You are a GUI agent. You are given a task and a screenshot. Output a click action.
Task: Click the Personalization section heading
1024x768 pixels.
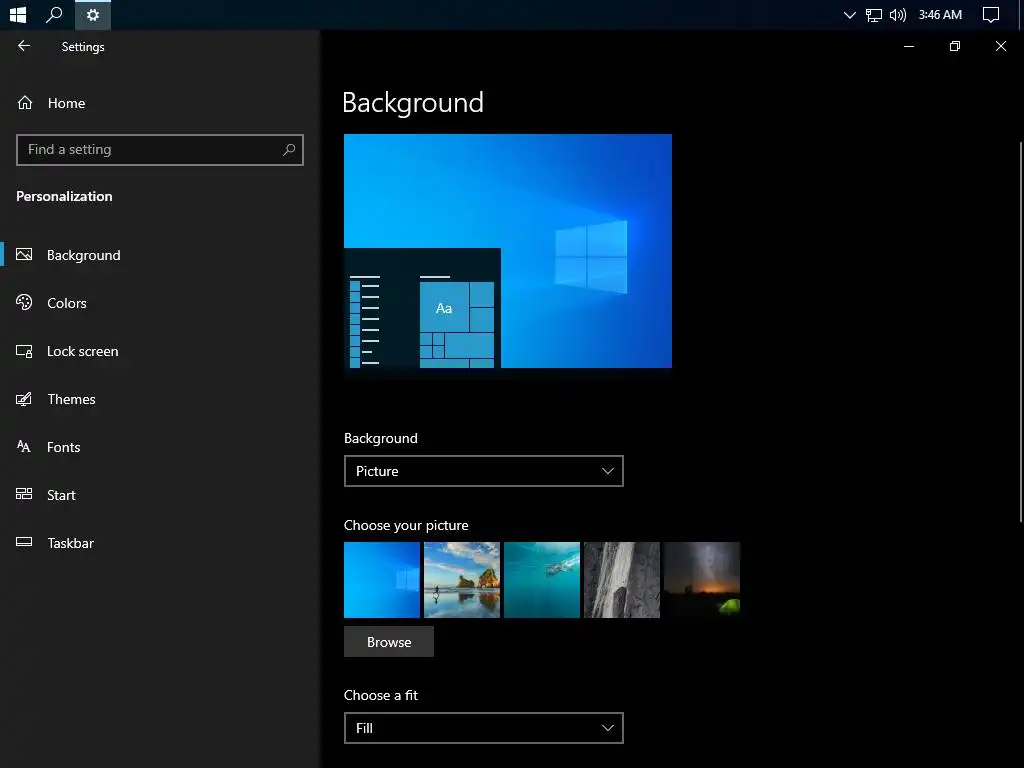(x=64, y=197)
